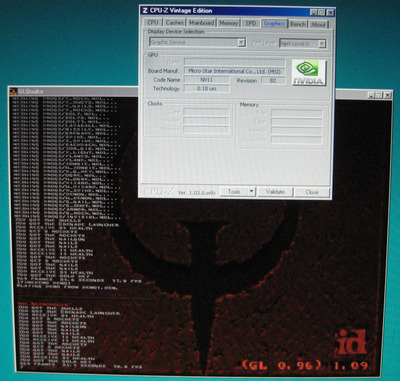Close the GLQuake window
Screen dimensions: 400x381
coord(387,95)
